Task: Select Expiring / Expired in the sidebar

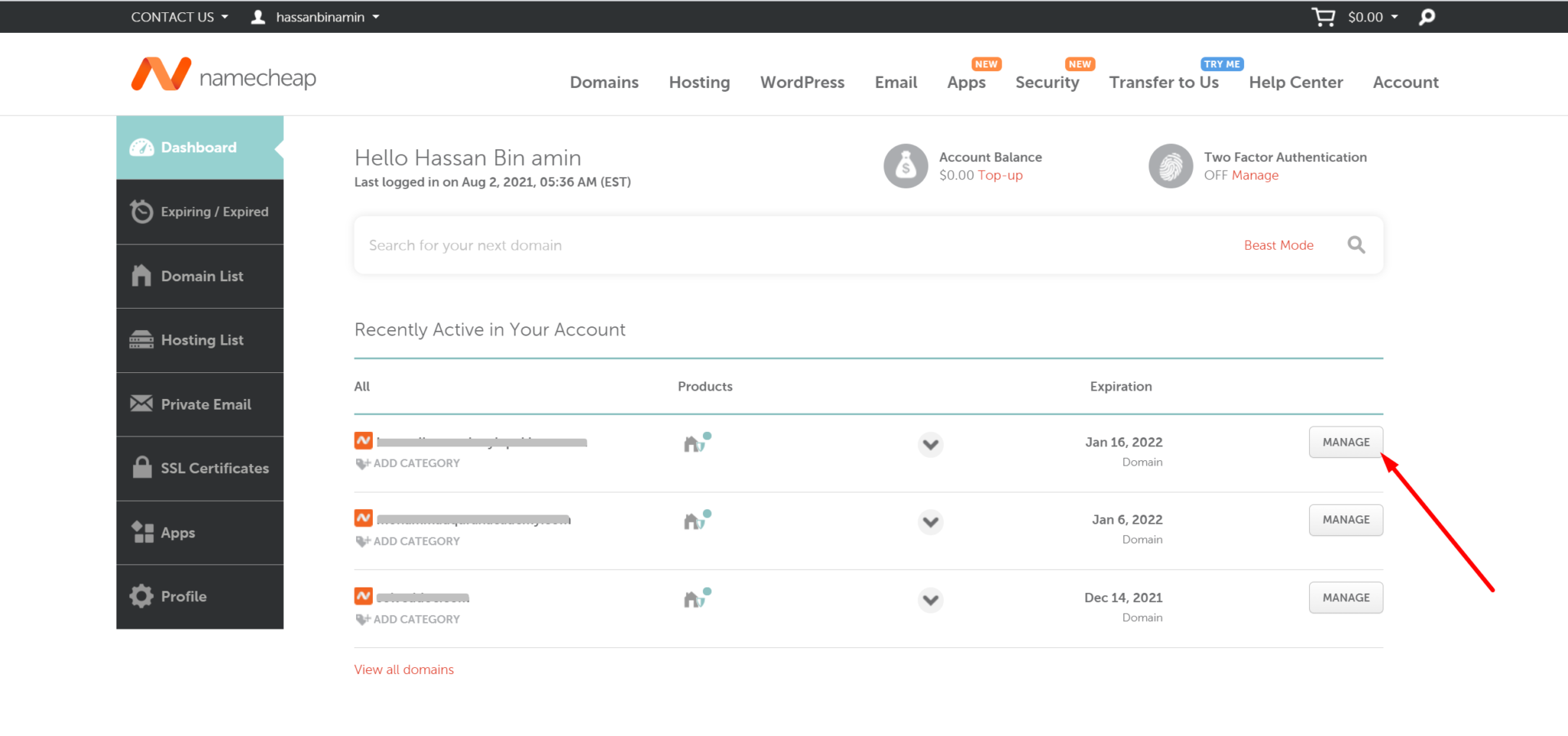Action: pyautogui.click(x=199, y=212)
